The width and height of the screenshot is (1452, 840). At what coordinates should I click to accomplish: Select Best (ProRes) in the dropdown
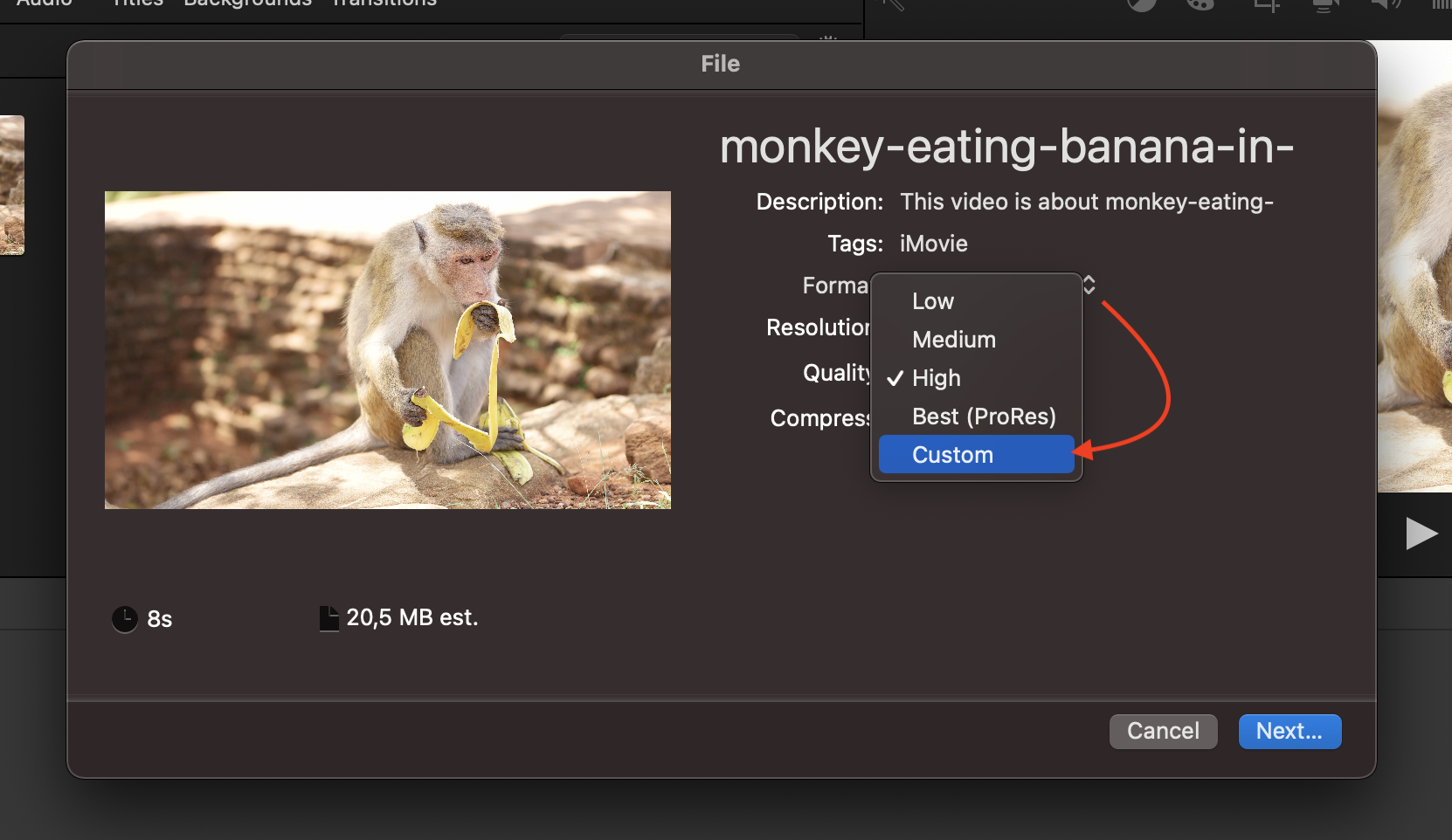(x=983, y=417)
